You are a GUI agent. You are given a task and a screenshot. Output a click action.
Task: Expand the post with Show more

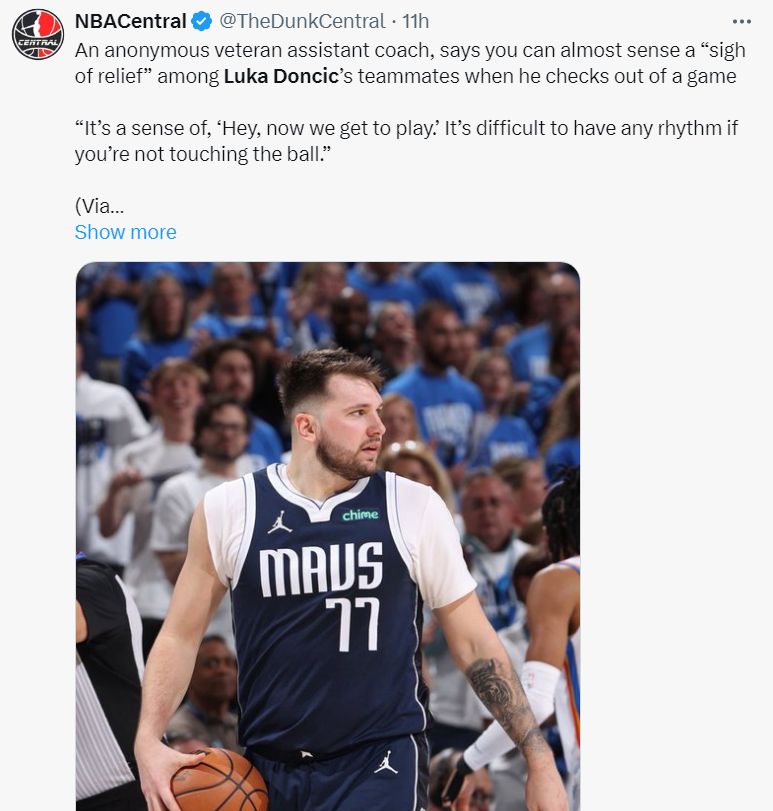pos(125,232)
